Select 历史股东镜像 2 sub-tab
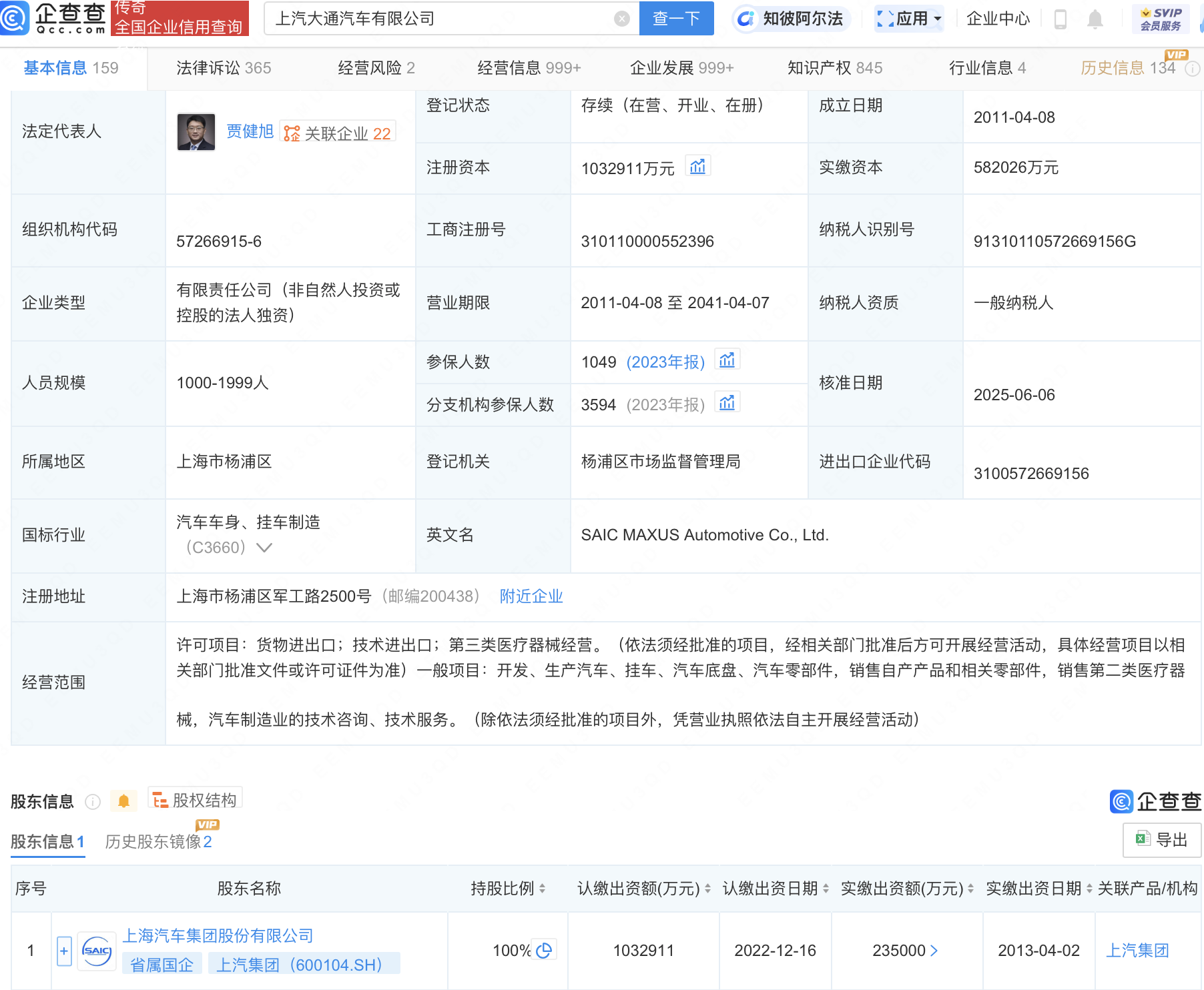The image size is (1204, 990). point(159,842)
